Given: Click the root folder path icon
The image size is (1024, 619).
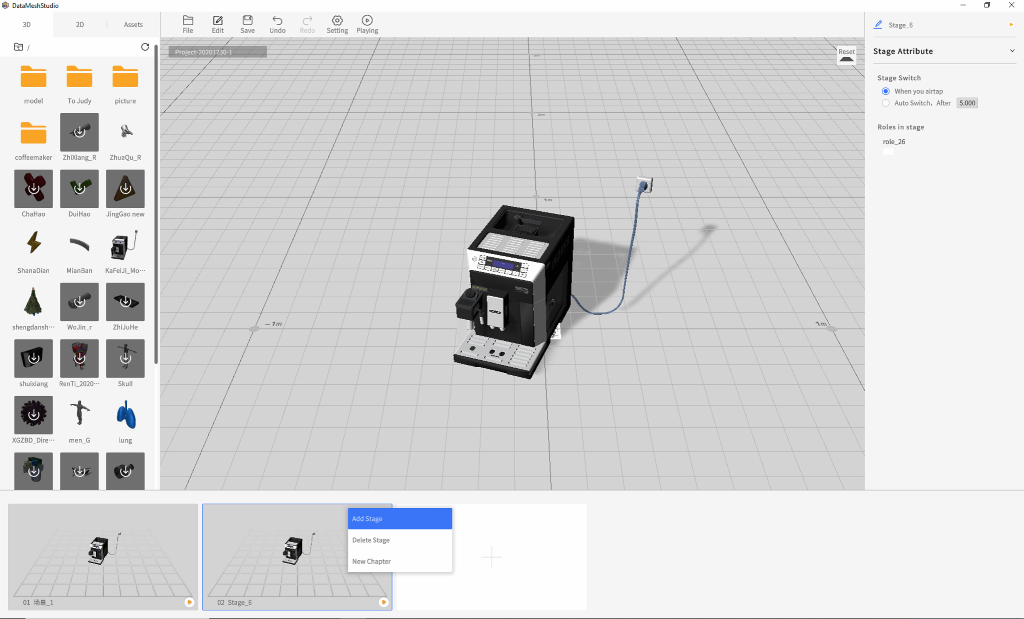Looking at the screenshot, I should point(18,47).
